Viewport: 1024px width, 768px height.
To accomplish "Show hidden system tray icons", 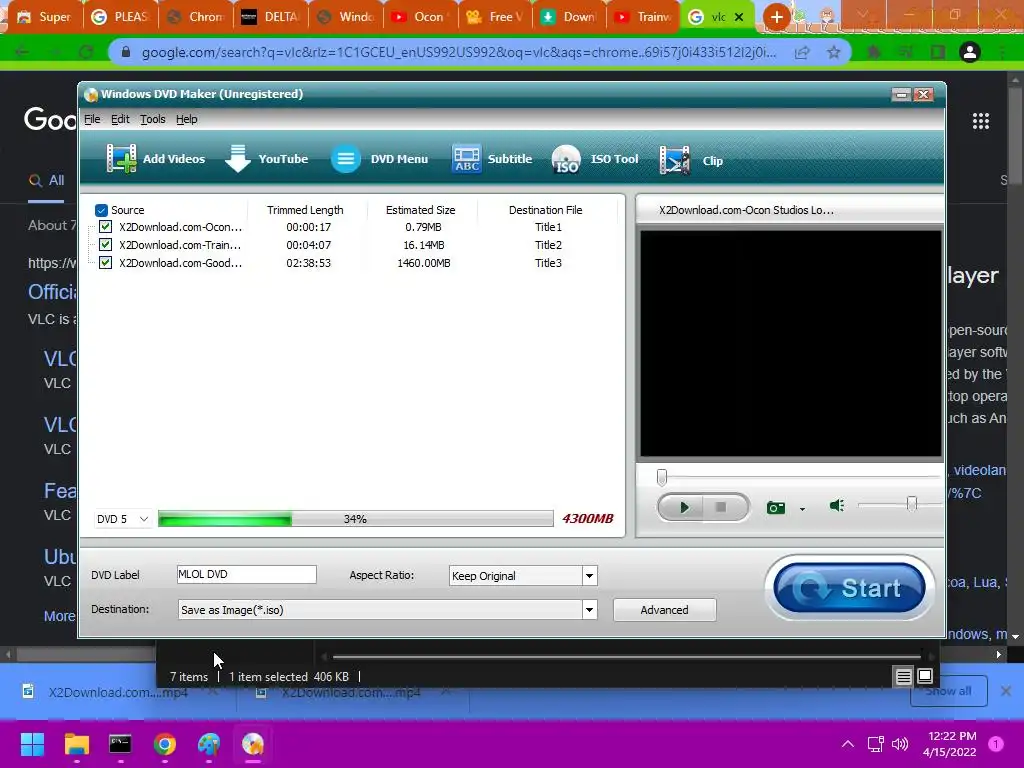I will click(x=848, y=744).
